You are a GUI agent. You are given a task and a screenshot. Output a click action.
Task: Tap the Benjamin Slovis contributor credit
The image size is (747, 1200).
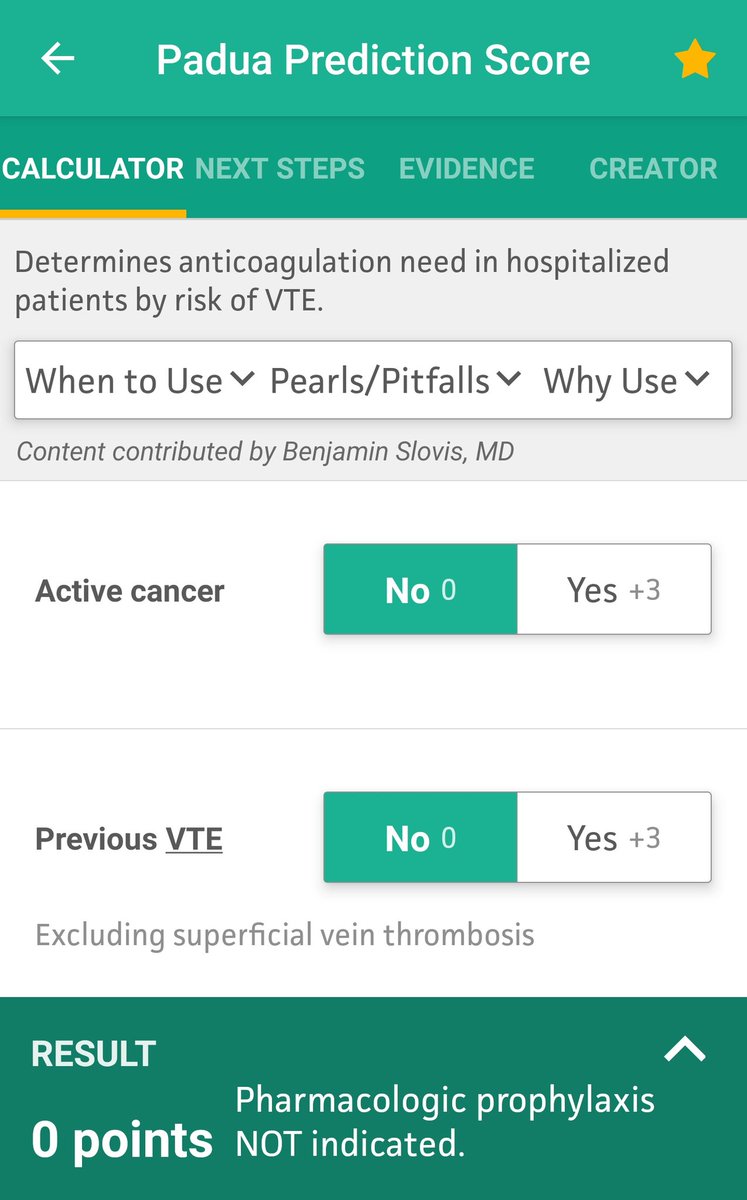tap(265, 451)
